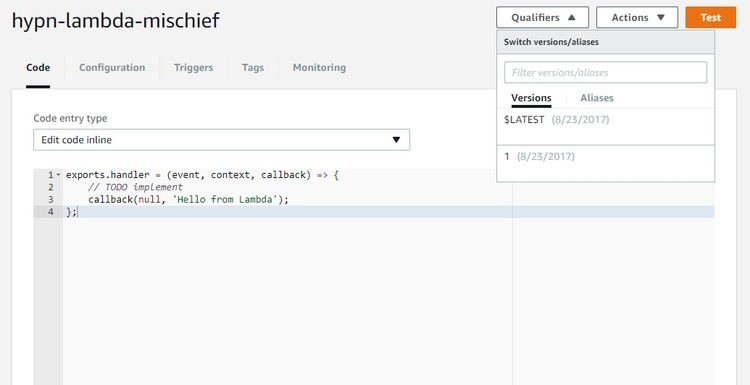Focus the Filter versions/aliases field
This screenshot has width=750, height=385.
(606, 73)
